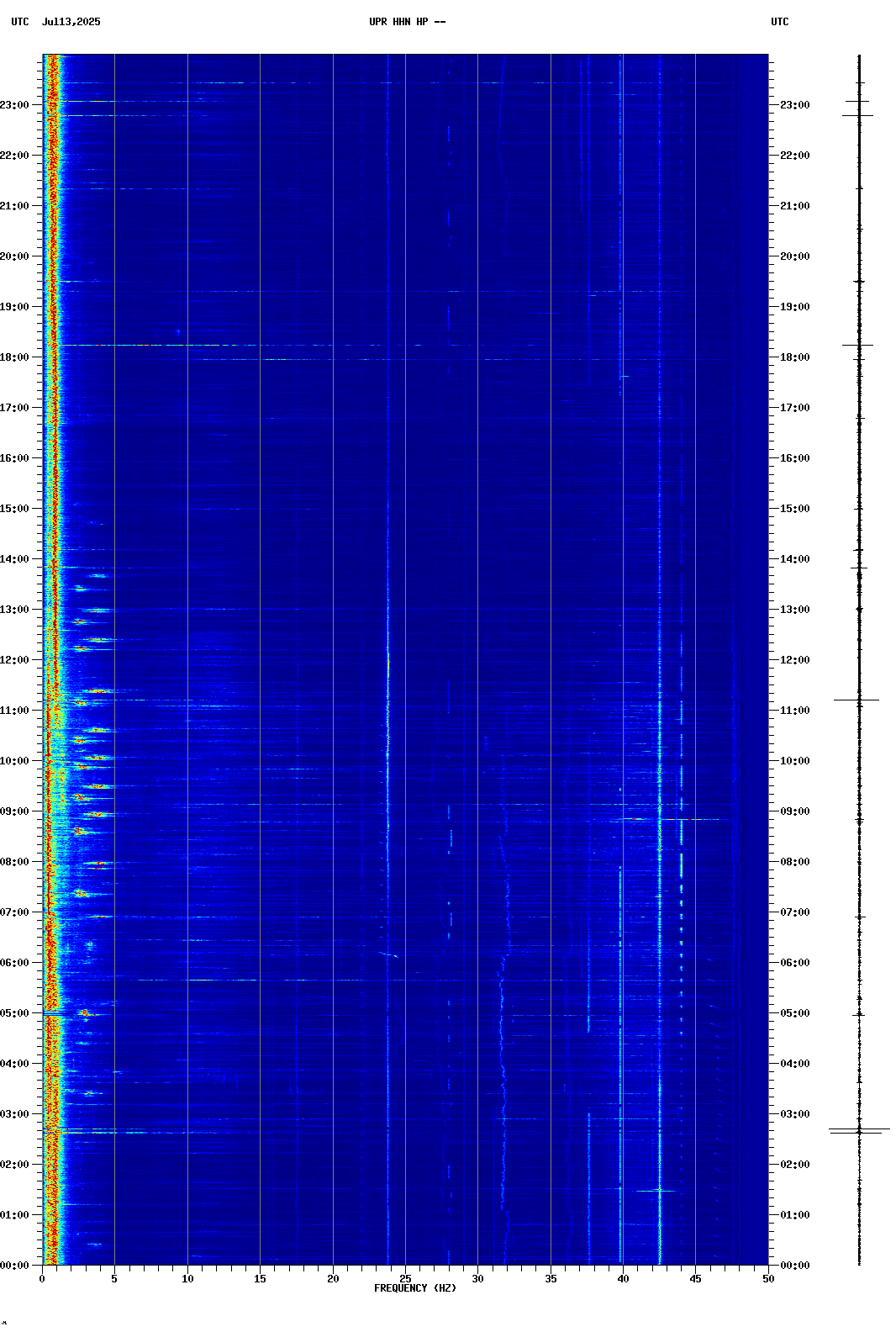This screenshot has height=1332, width=896.
Task: Select 22:00 on the right time axis
Action: click(x=795, y=156)
